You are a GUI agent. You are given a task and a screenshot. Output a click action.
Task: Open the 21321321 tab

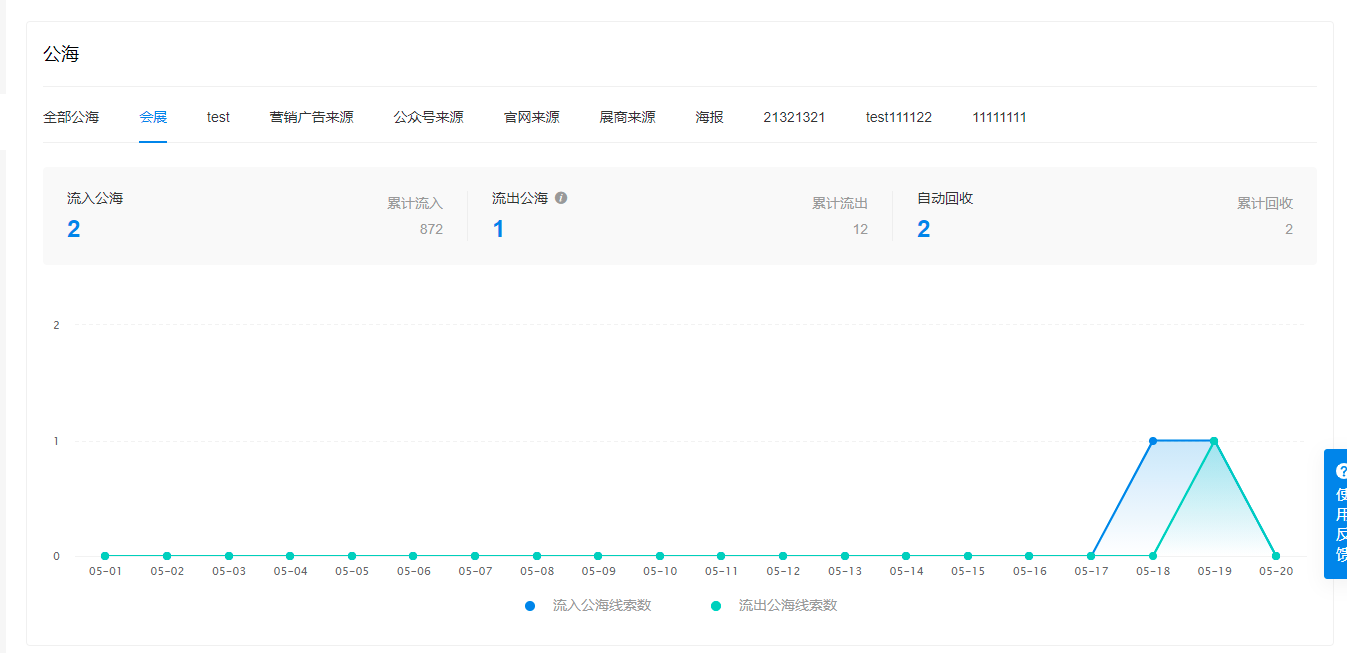(x=794, y=117)
